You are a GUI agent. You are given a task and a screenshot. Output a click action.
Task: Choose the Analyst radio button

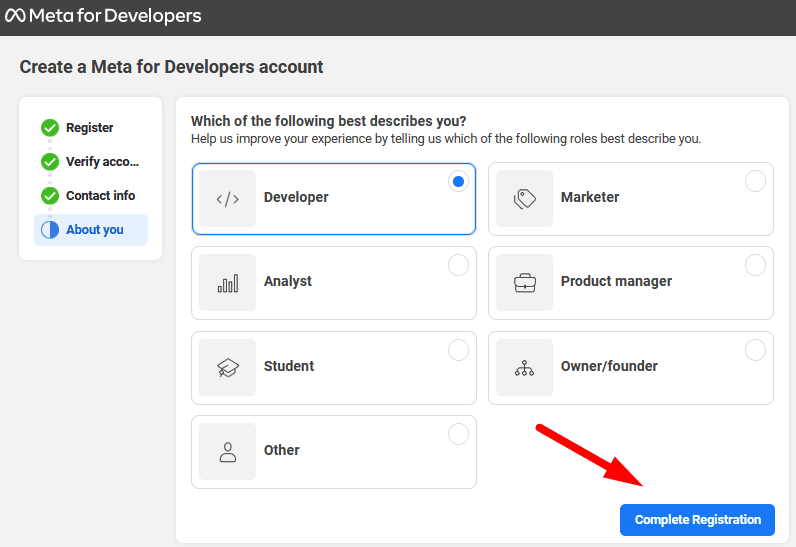tap(458, 265)
